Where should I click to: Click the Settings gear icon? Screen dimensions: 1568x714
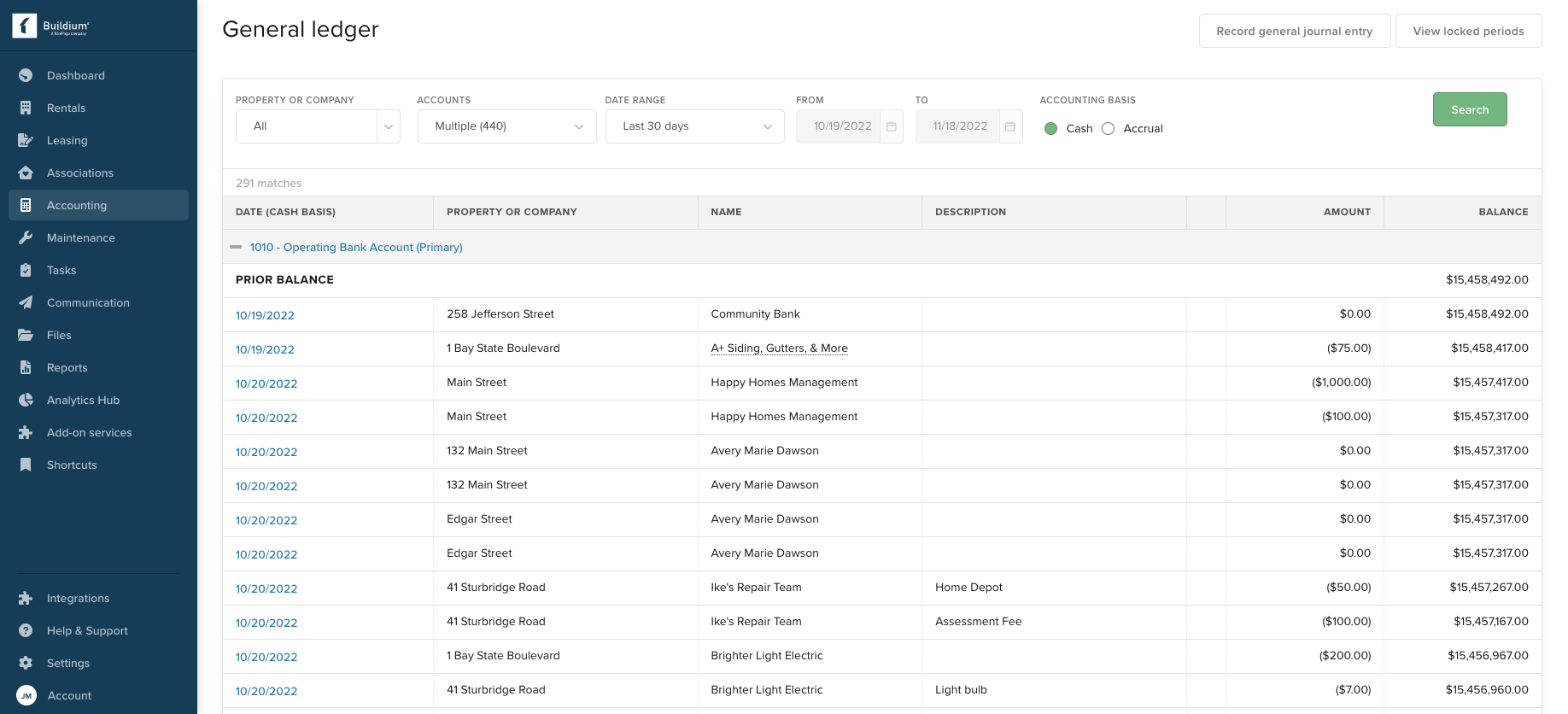coord(26,663)
